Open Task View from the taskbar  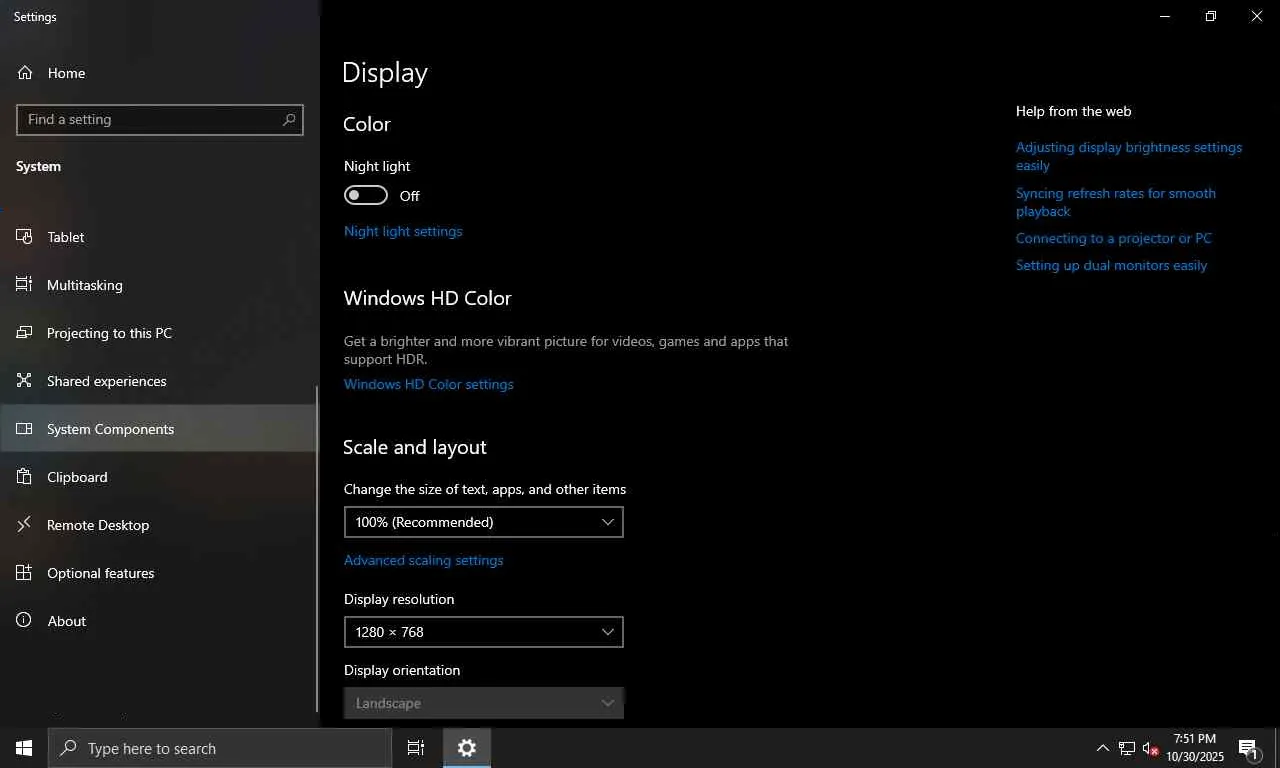pos(416,748)
